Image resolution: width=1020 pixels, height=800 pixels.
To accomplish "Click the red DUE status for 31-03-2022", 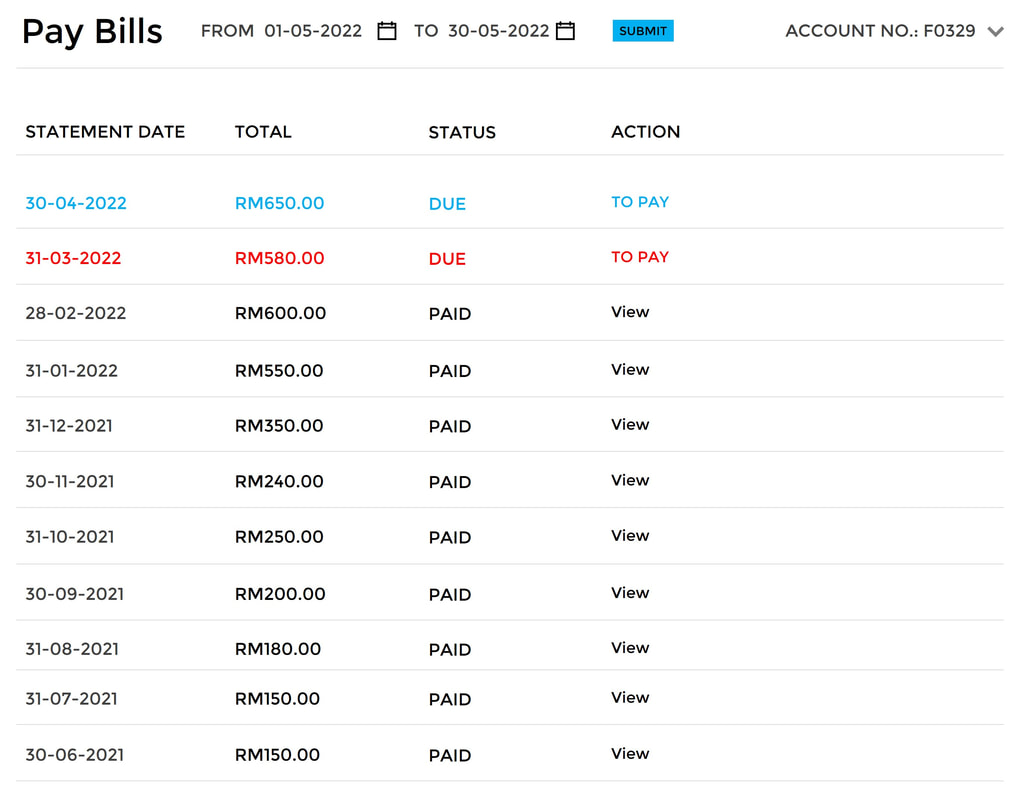I will click(x=447, y=259).
